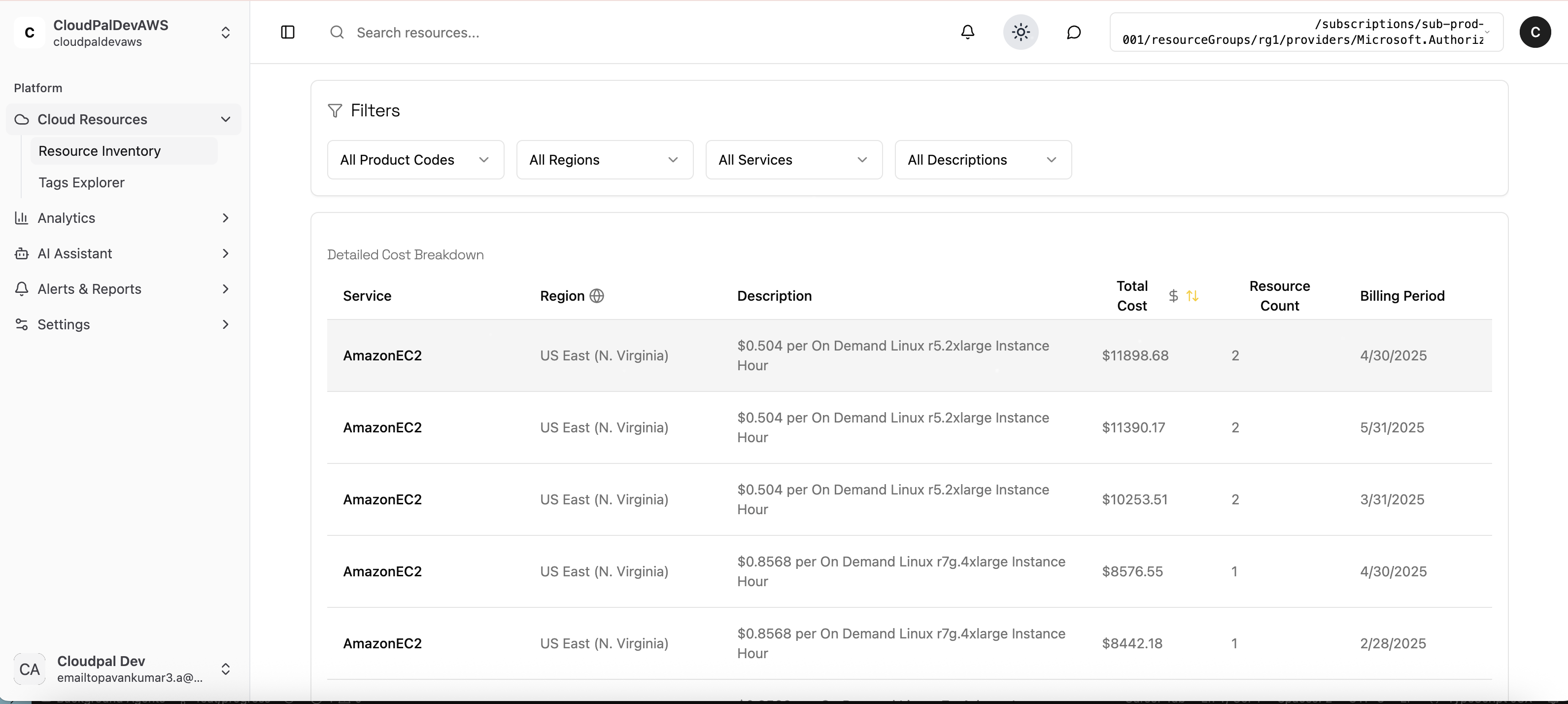Image resolution: width=1568 pixels, height=704 pixels.
Task: Click the globe icon next to Region
Action: point(597,296)
